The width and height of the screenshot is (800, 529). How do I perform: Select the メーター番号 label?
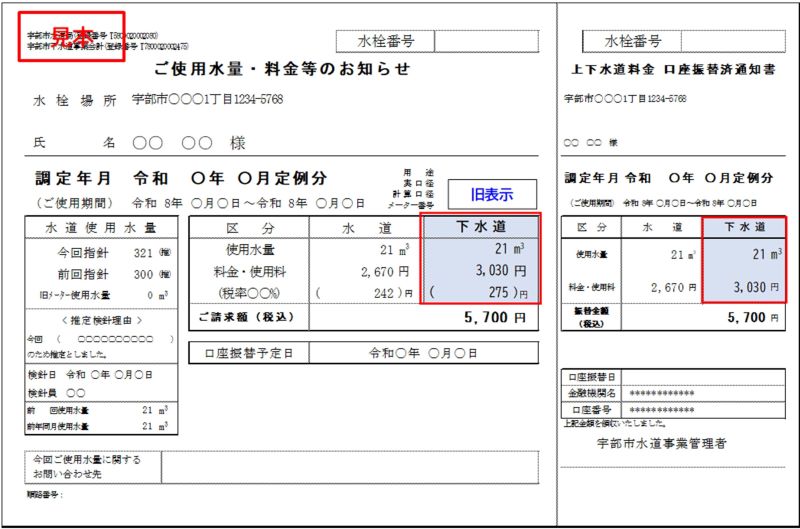click(411, 205)
